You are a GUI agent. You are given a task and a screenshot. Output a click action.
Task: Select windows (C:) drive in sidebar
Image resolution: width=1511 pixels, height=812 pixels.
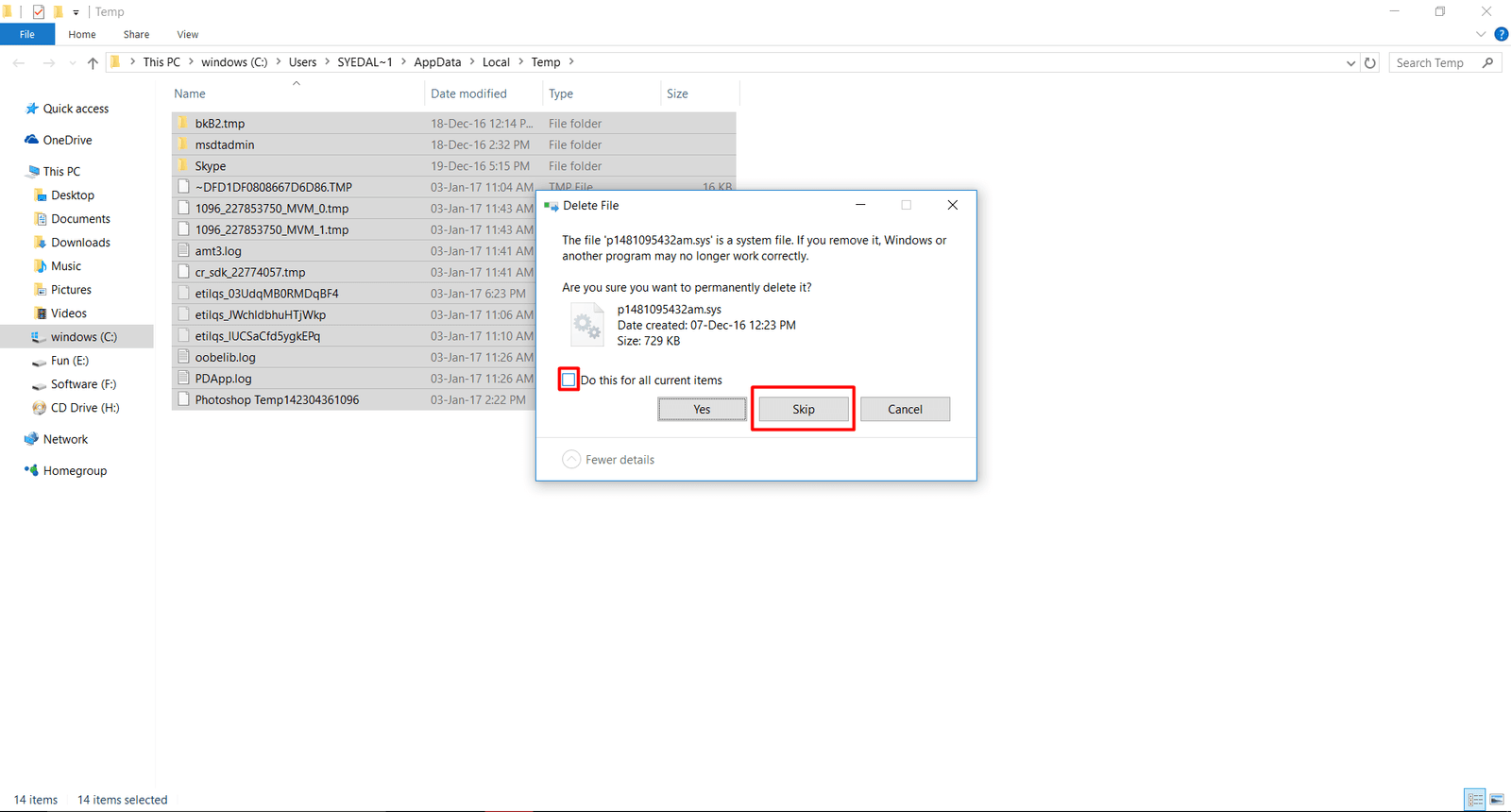pyautogui.click(x=76, y=337)
